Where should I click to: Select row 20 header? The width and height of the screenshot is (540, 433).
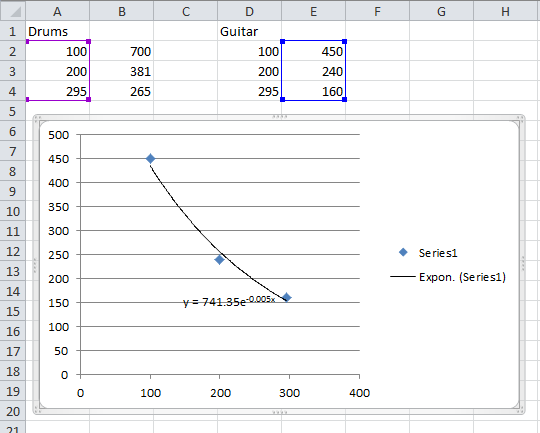(x=13, y=411)
